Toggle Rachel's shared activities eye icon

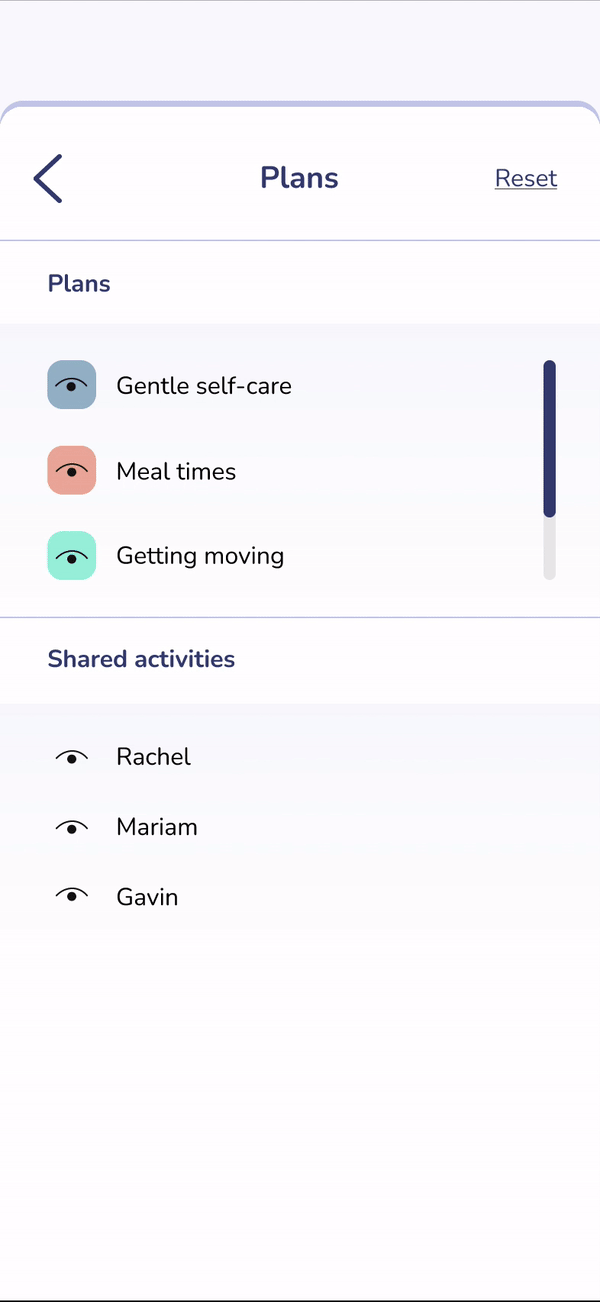pos(72,757)
